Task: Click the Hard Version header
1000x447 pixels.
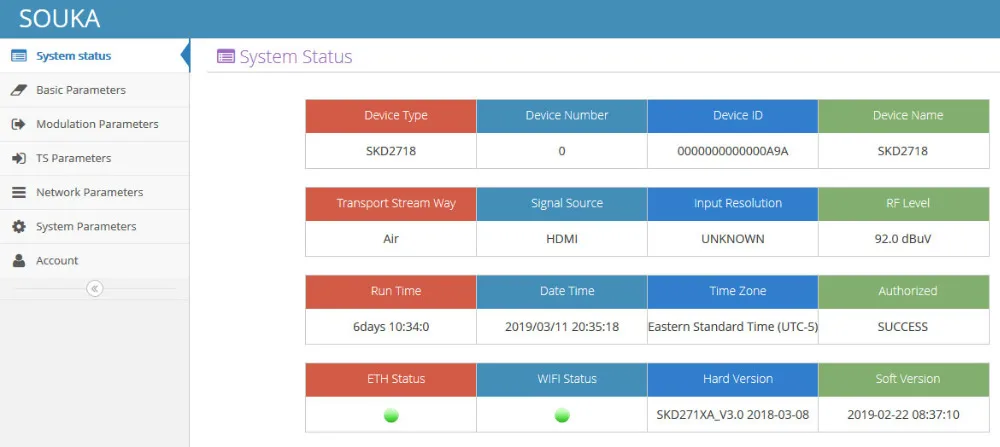Action: 733,379
